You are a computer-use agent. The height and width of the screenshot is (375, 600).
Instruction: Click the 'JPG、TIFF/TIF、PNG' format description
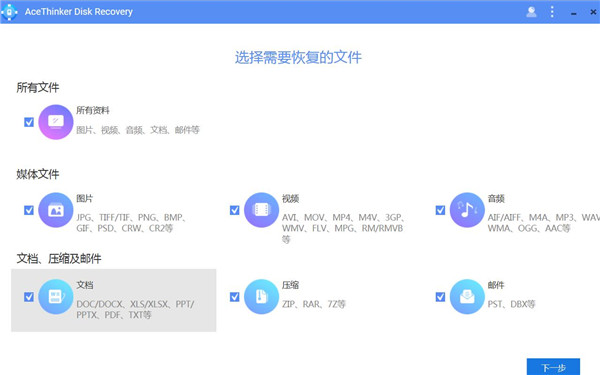(x=131, y=223)
